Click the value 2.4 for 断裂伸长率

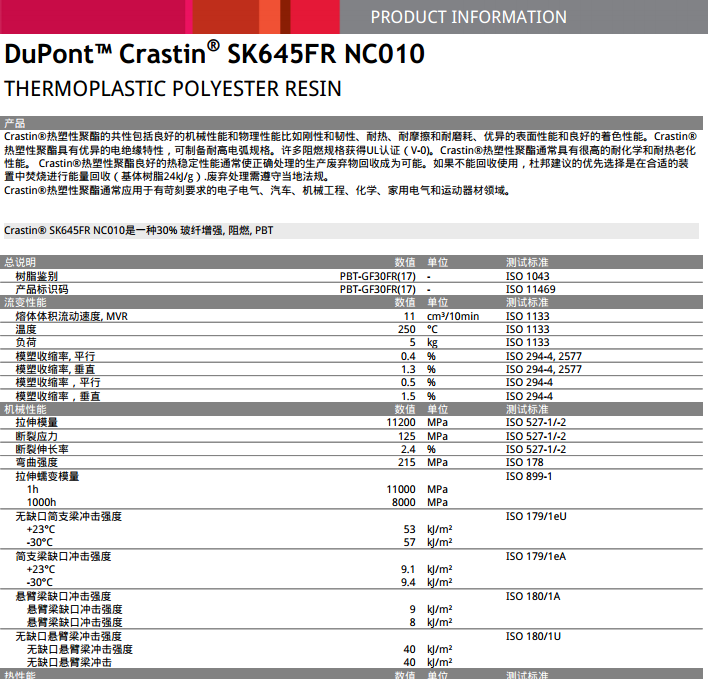tap(408, 449)
